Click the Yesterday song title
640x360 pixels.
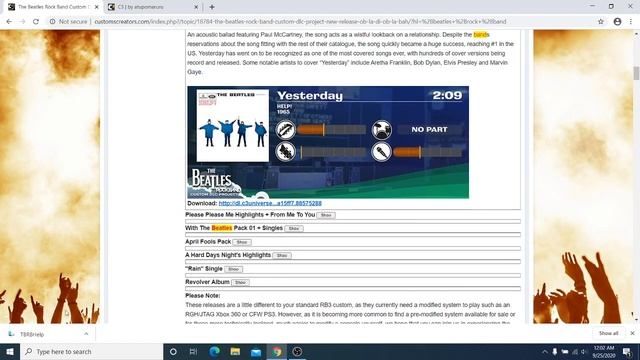[310, 96]
